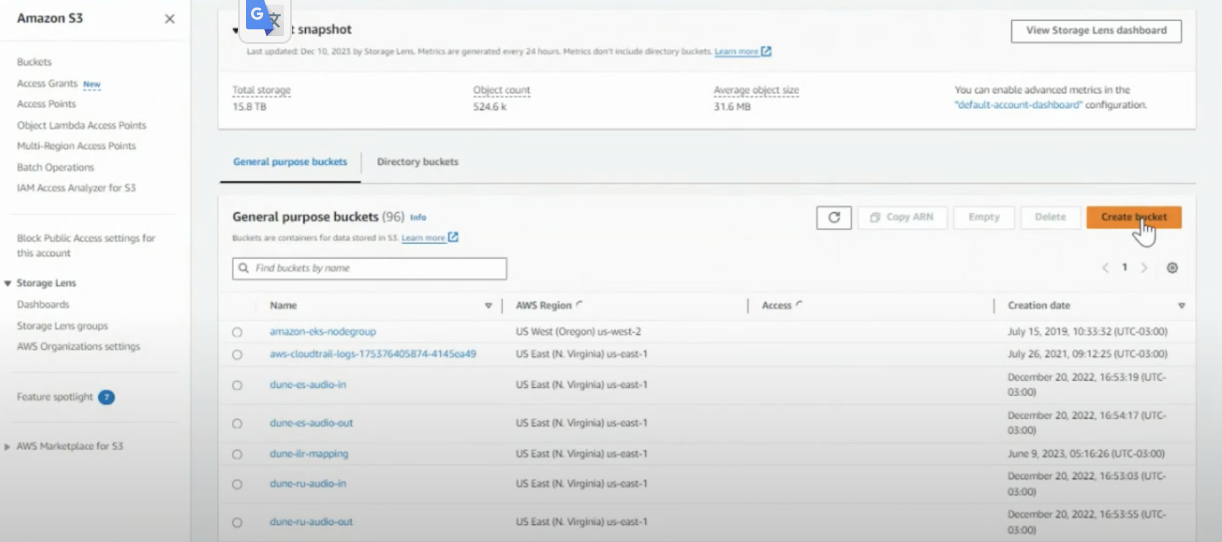Open Object Lambda Access Points
Viewport: 1222px width, 542px height.
click(x=82, y=125)
